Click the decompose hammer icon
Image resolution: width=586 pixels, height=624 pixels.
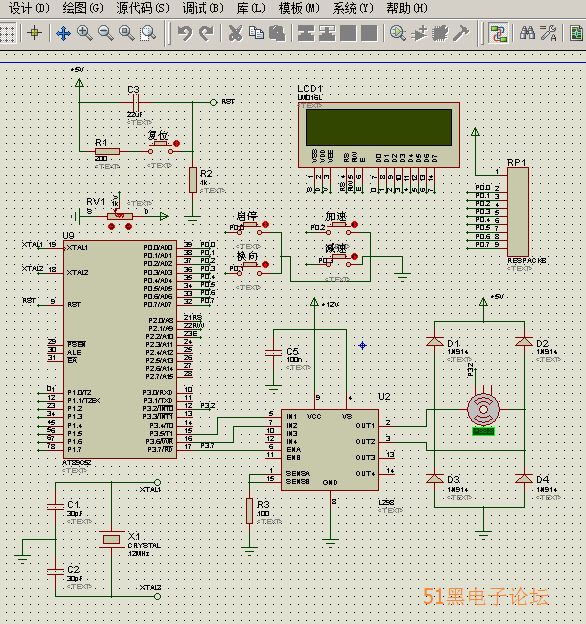[x=461, y=33]
